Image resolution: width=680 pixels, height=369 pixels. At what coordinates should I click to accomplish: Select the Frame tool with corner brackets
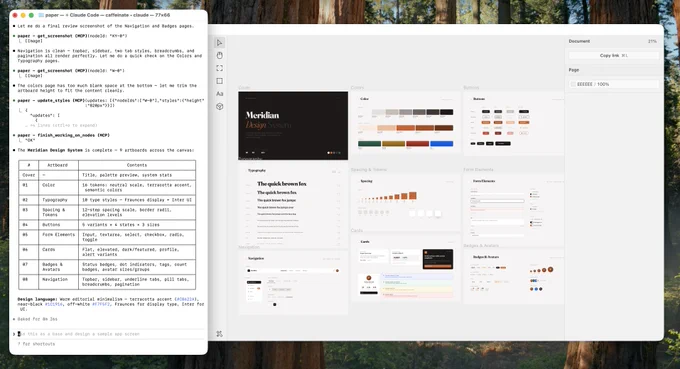point(219,68)
